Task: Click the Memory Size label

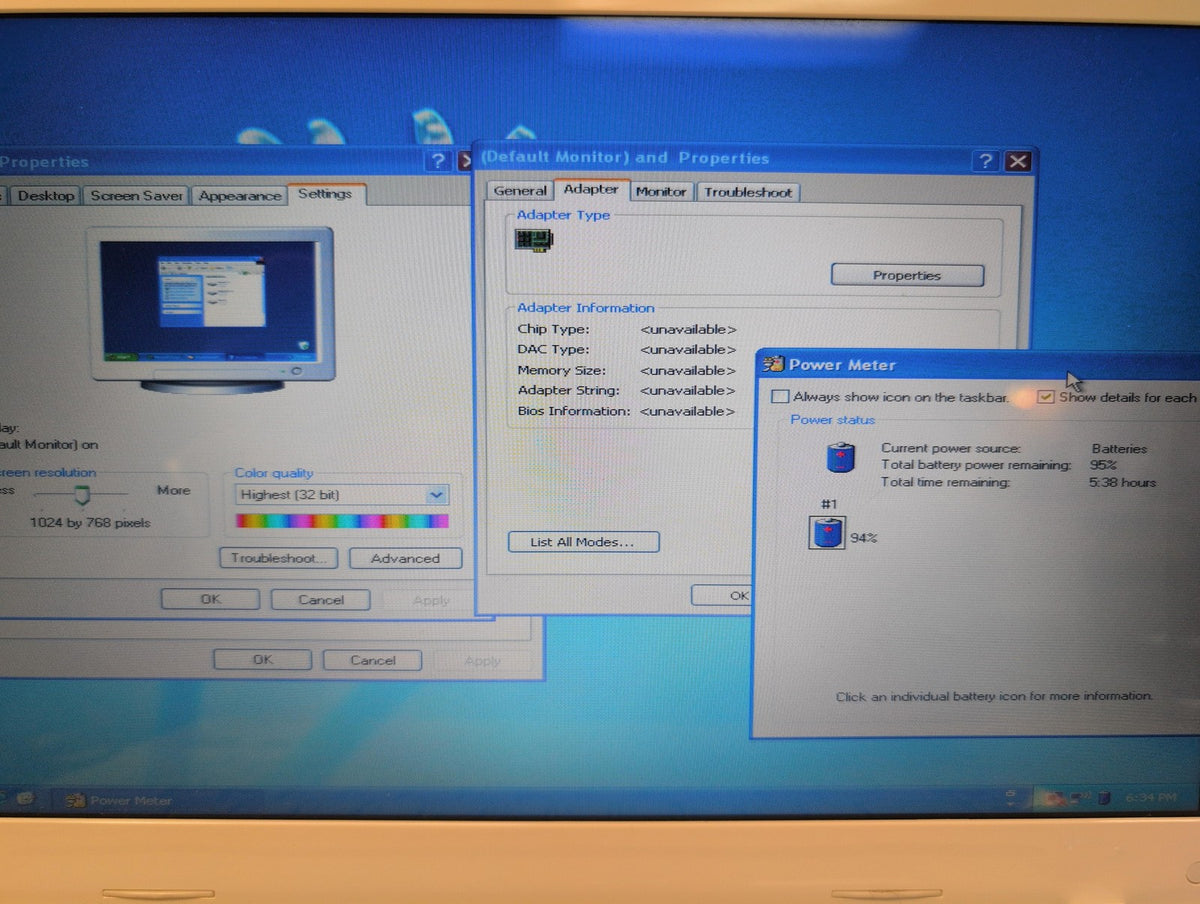Action: [x=562, y=370]
